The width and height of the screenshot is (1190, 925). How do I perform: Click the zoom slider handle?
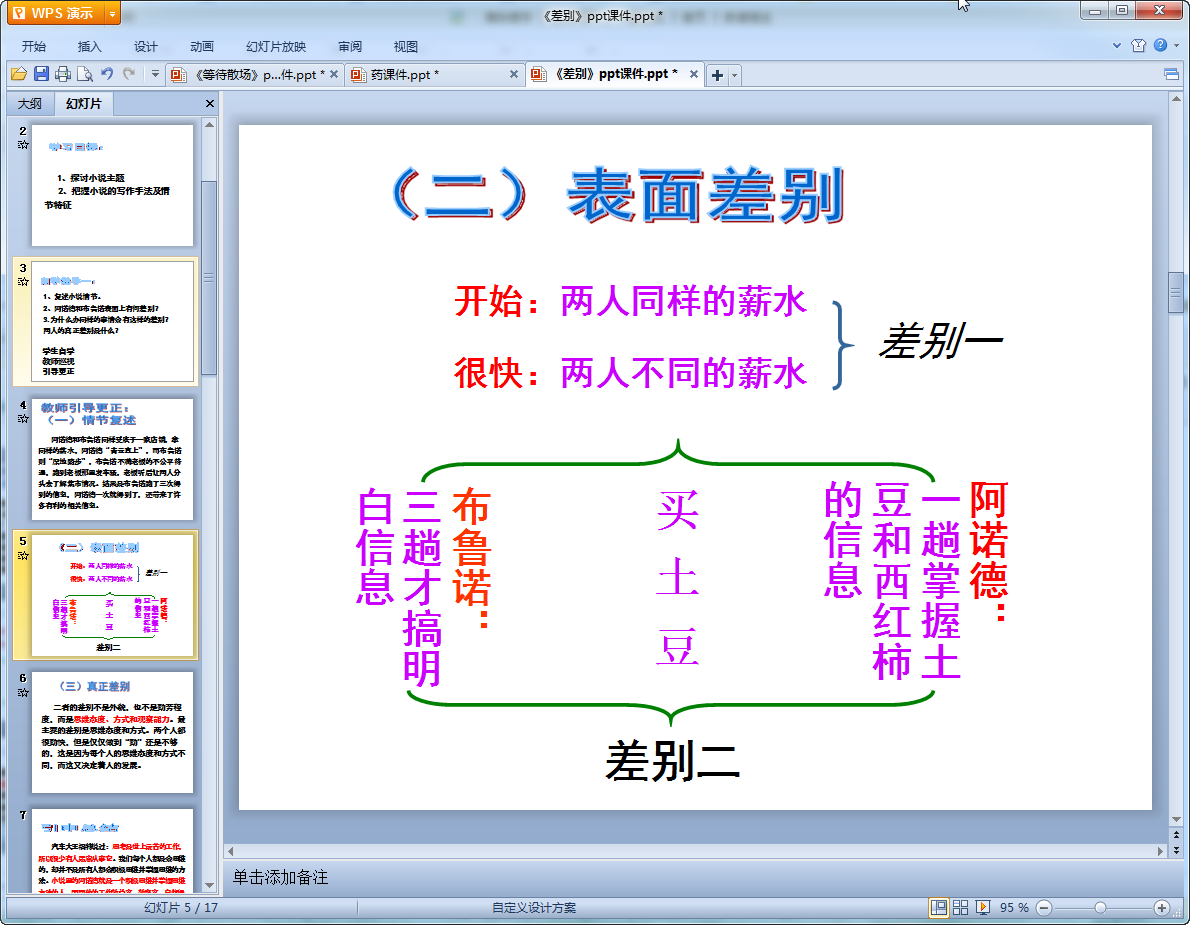pos(1100,908)
